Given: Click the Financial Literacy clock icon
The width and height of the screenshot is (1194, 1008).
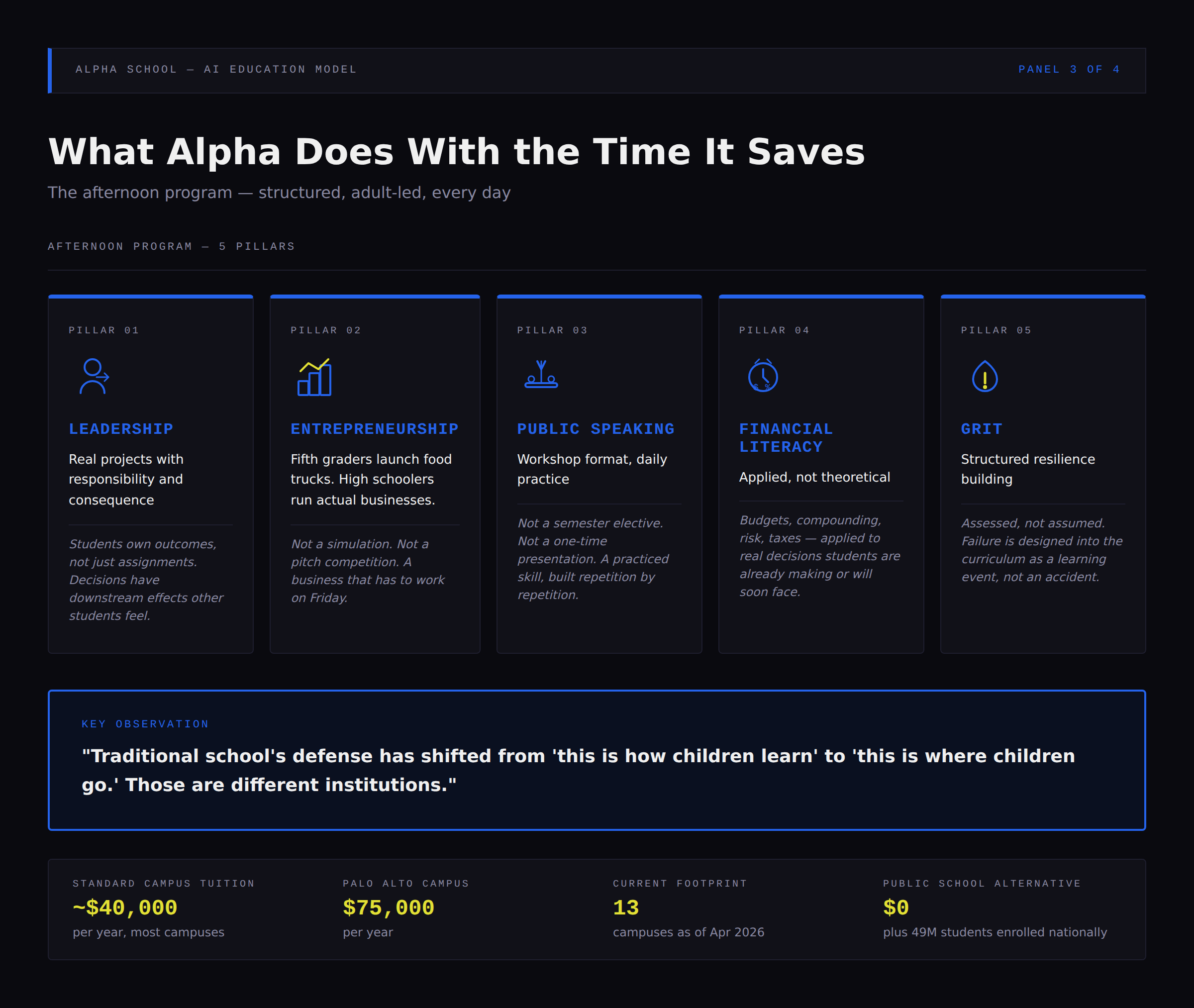Looking at the screenshot, I should tap(763, 376).
